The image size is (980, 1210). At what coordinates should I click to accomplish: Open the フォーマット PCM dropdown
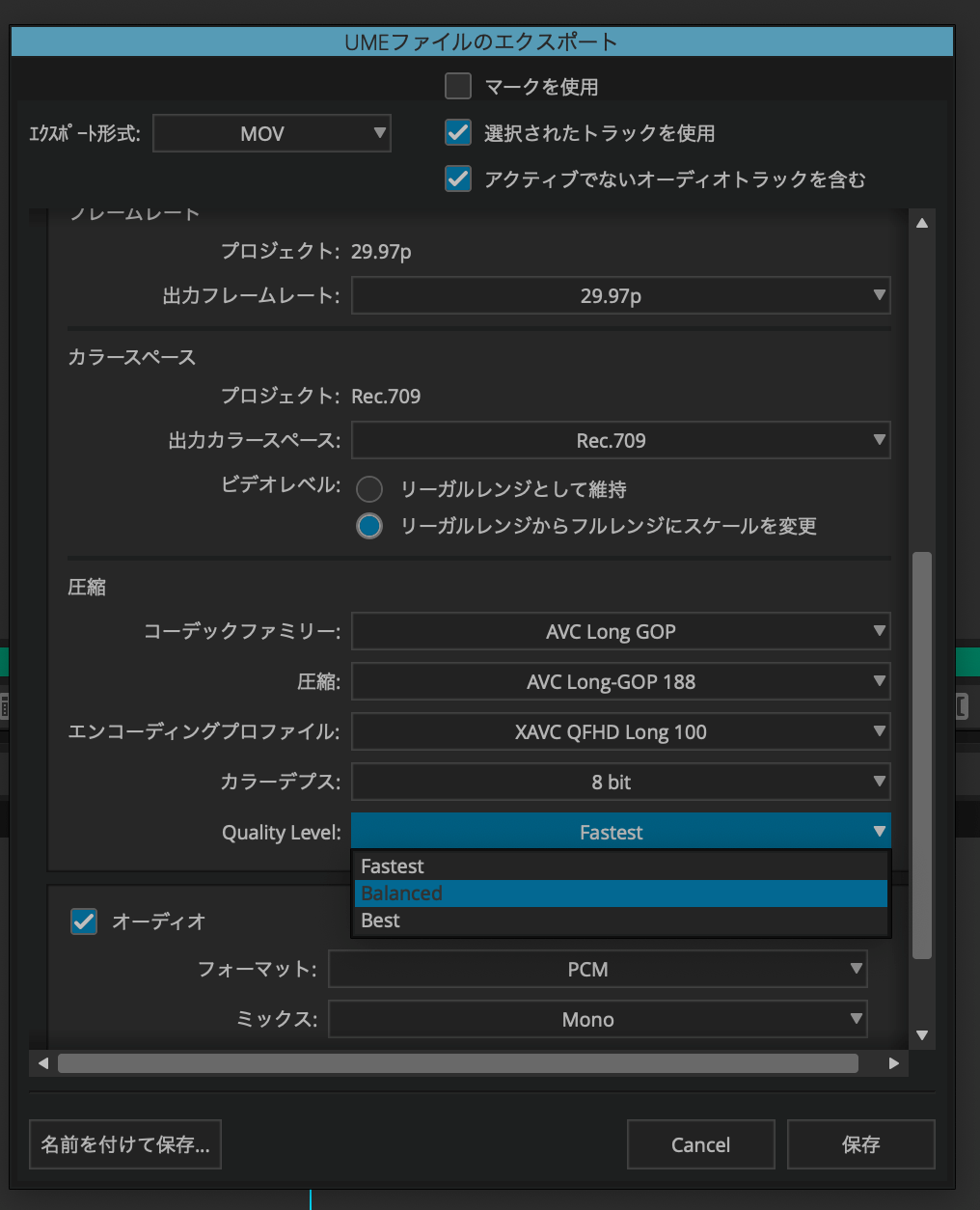(x=598, y=969)
